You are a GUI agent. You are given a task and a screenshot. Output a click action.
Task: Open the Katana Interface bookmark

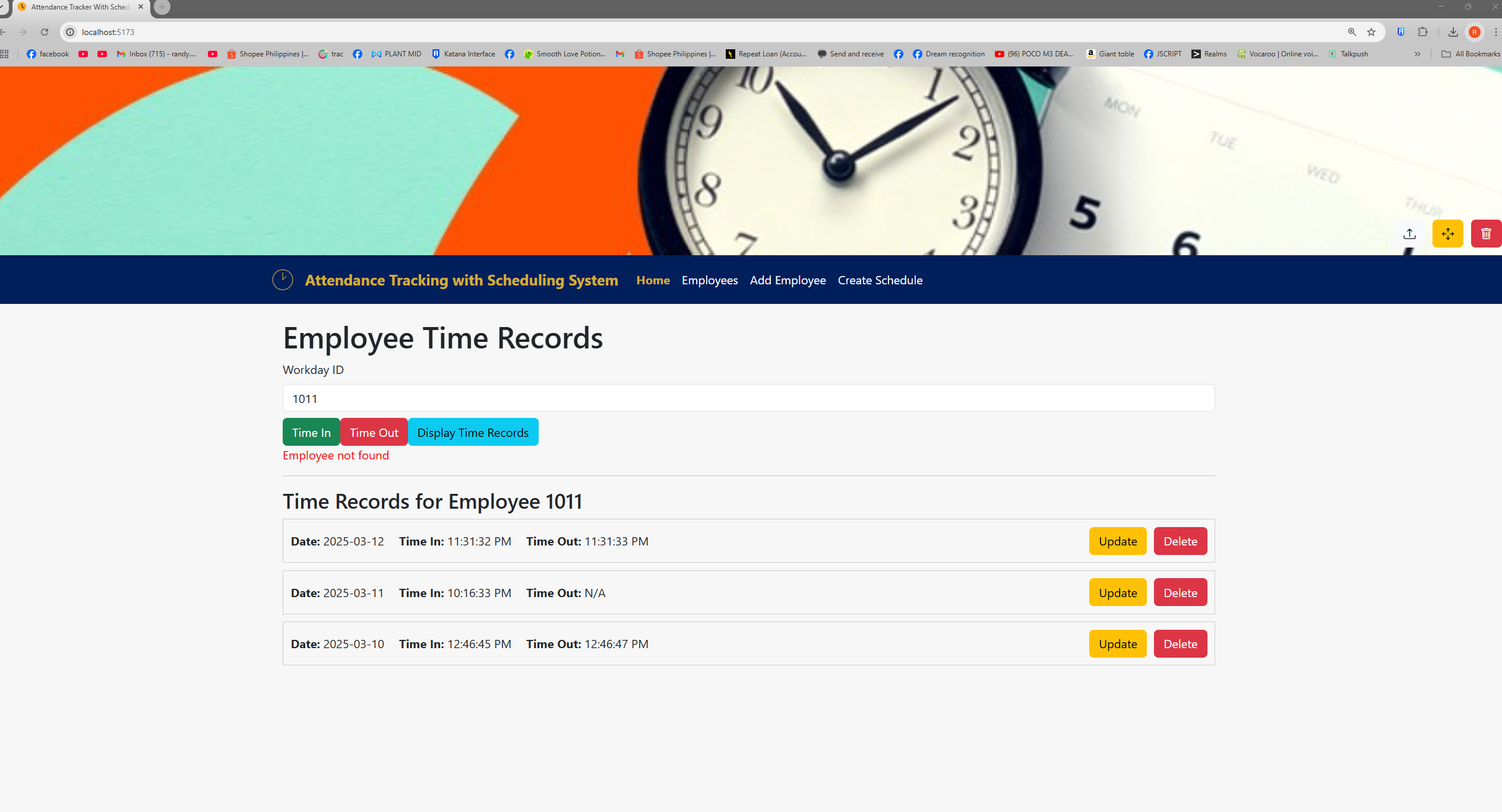point(464,54)
